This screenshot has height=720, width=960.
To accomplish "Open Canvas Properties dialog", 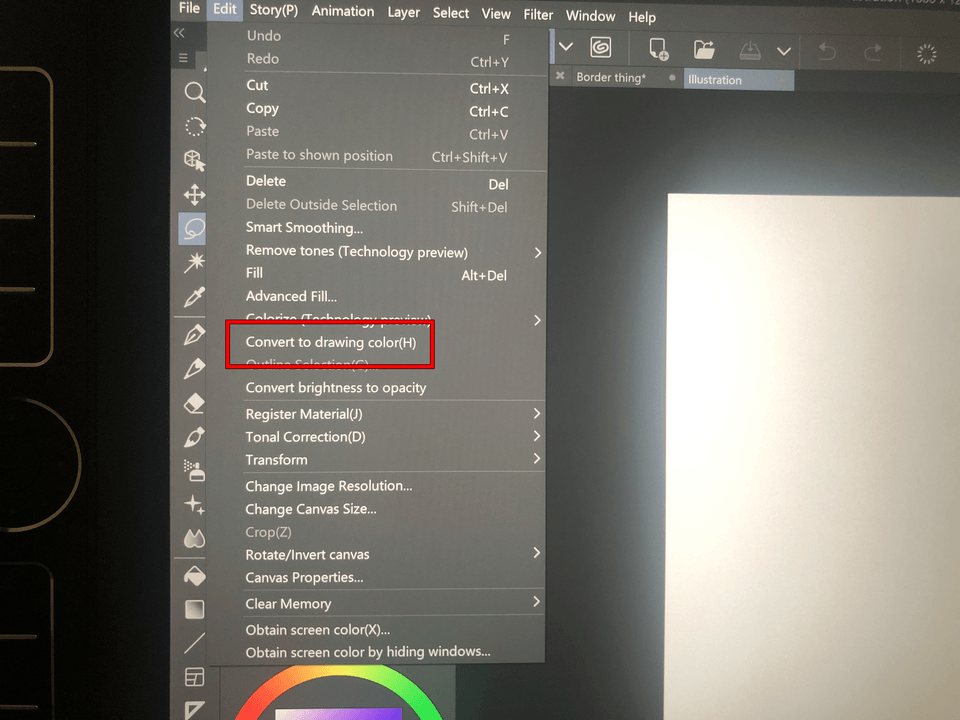I will [304, 577].
